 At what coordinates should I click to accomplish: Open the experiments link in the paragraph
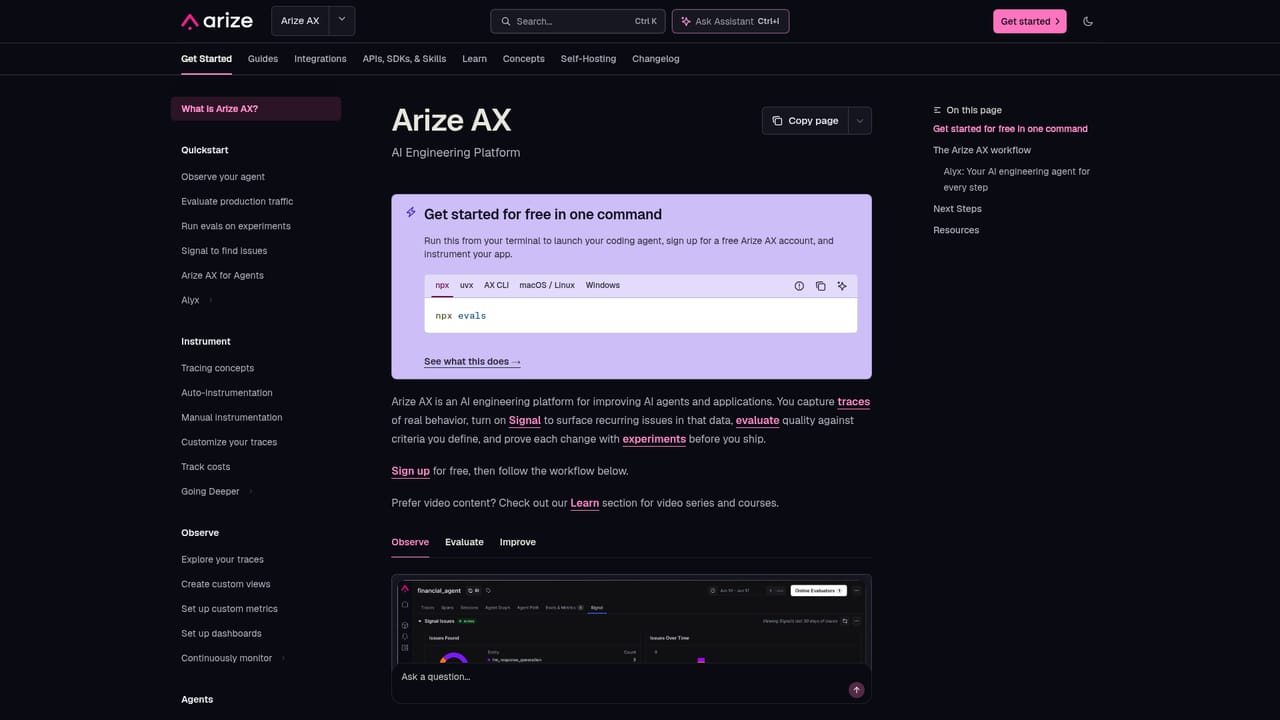click(654, 439)
